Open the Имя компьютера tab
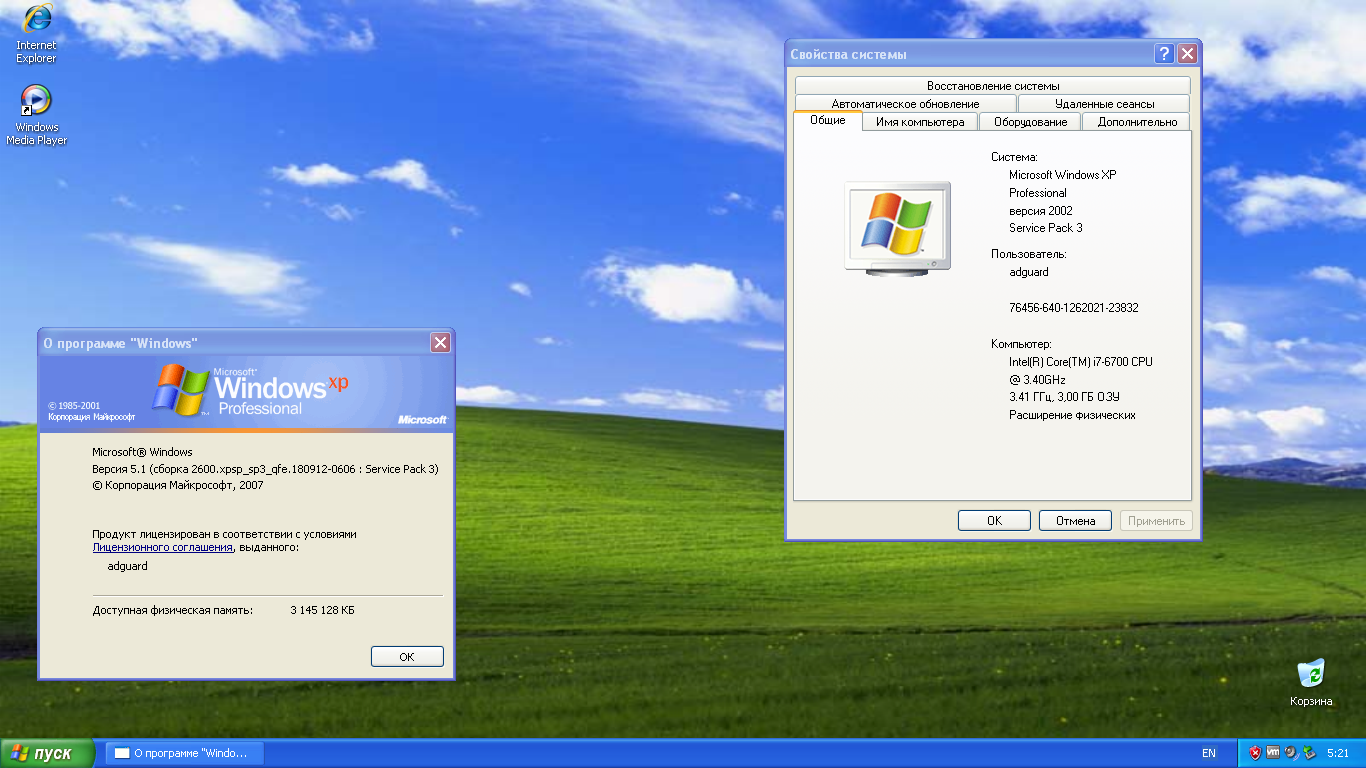Image resolution: width=1366 pixels, height=768 pixels. tap(920, 122)
